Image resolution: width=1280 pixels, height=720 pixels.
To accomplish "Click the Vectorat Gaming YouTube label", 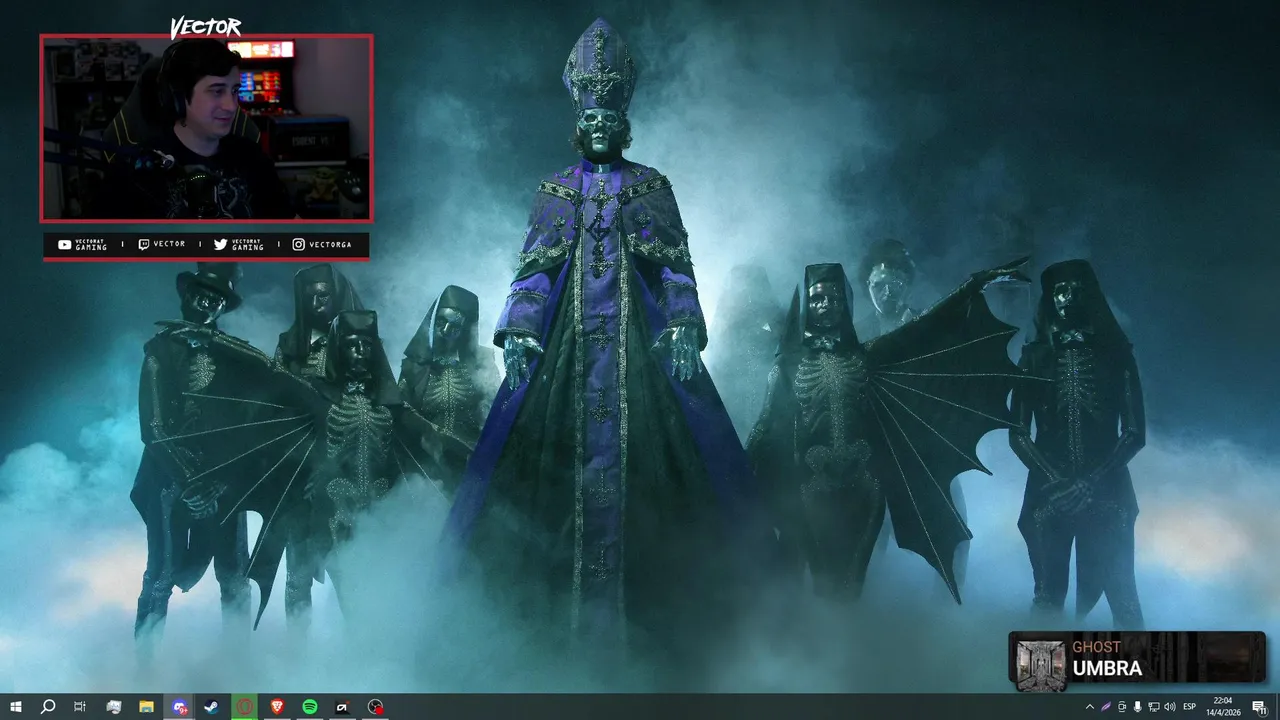I will tap(82, 245).
